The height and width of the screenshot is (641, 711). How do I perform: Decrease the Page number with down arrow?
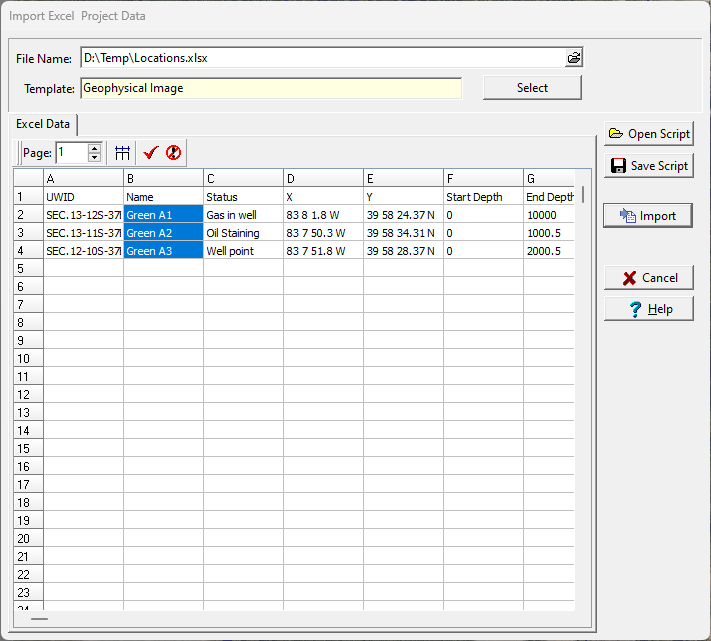(x=94, y=157)
